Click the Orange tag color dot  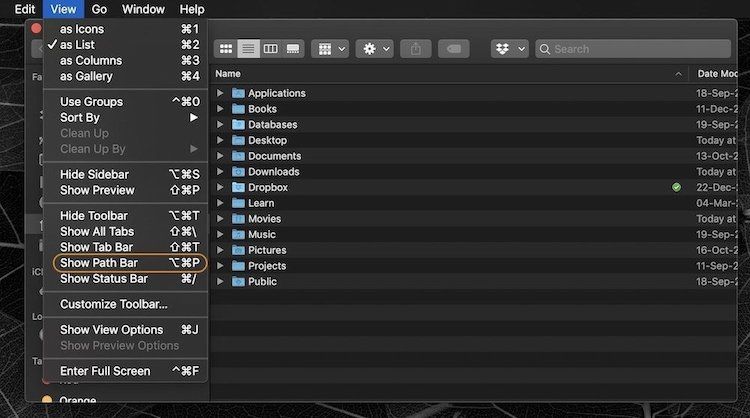click(x=47, y=400)
